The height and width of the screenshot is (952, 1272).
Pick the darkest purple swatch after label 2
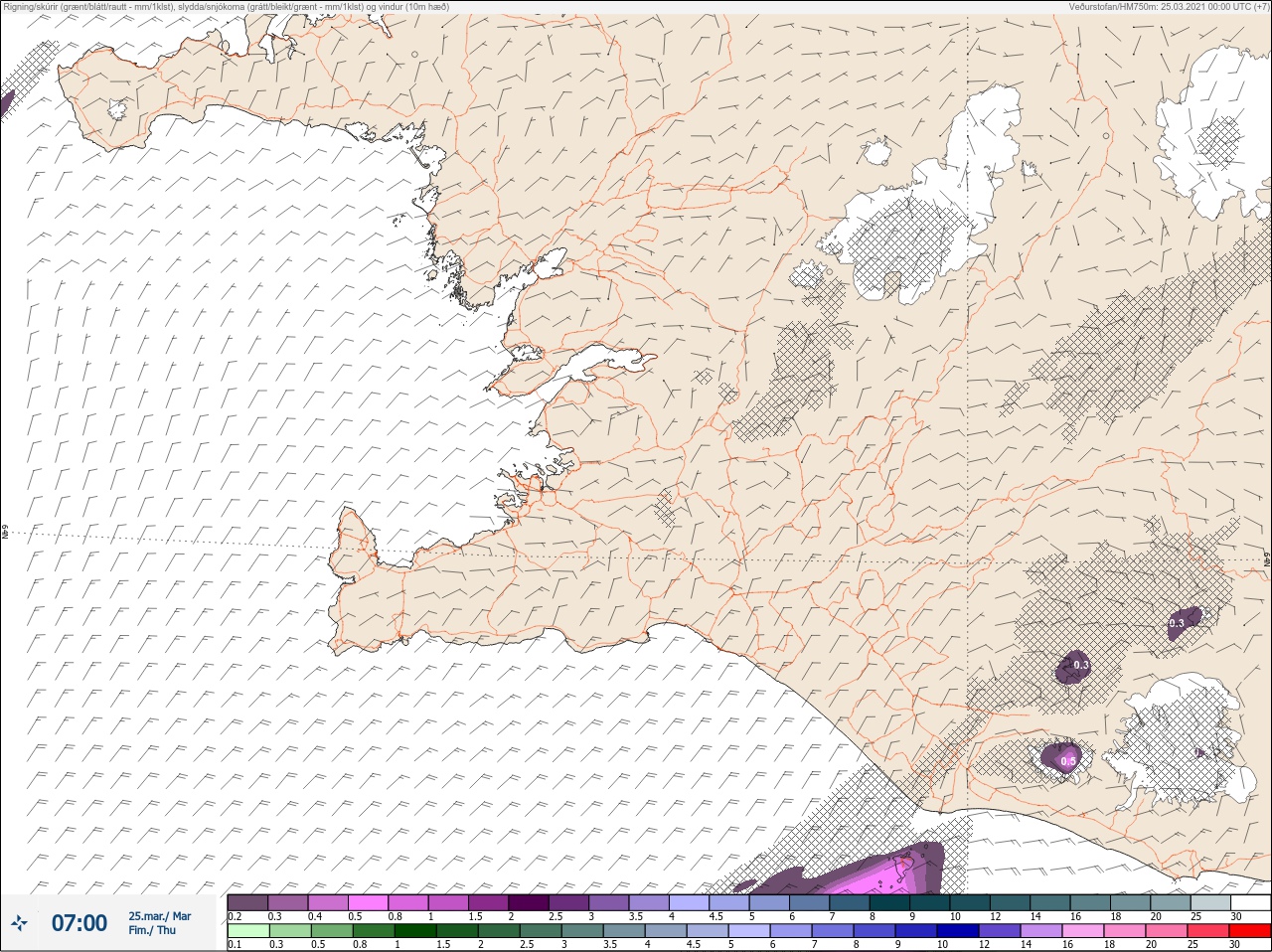click(529, 902)
